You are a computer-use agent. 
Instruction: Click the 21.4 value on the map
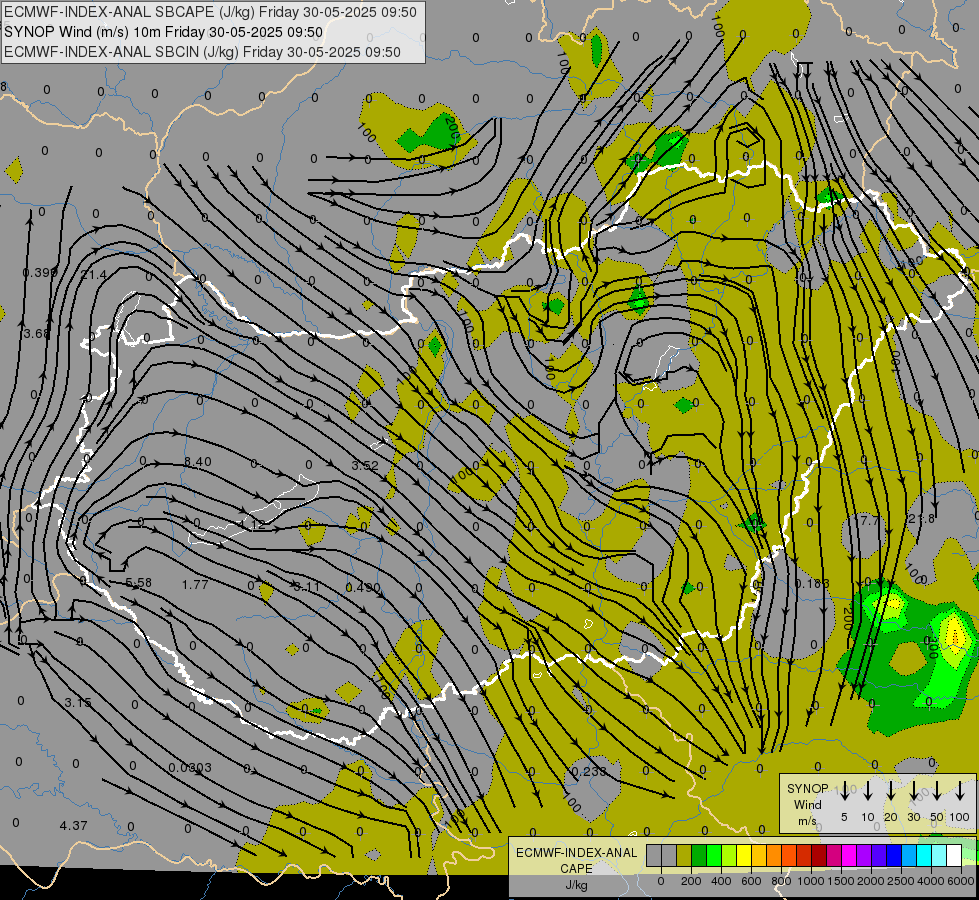(x=94, y=275)
